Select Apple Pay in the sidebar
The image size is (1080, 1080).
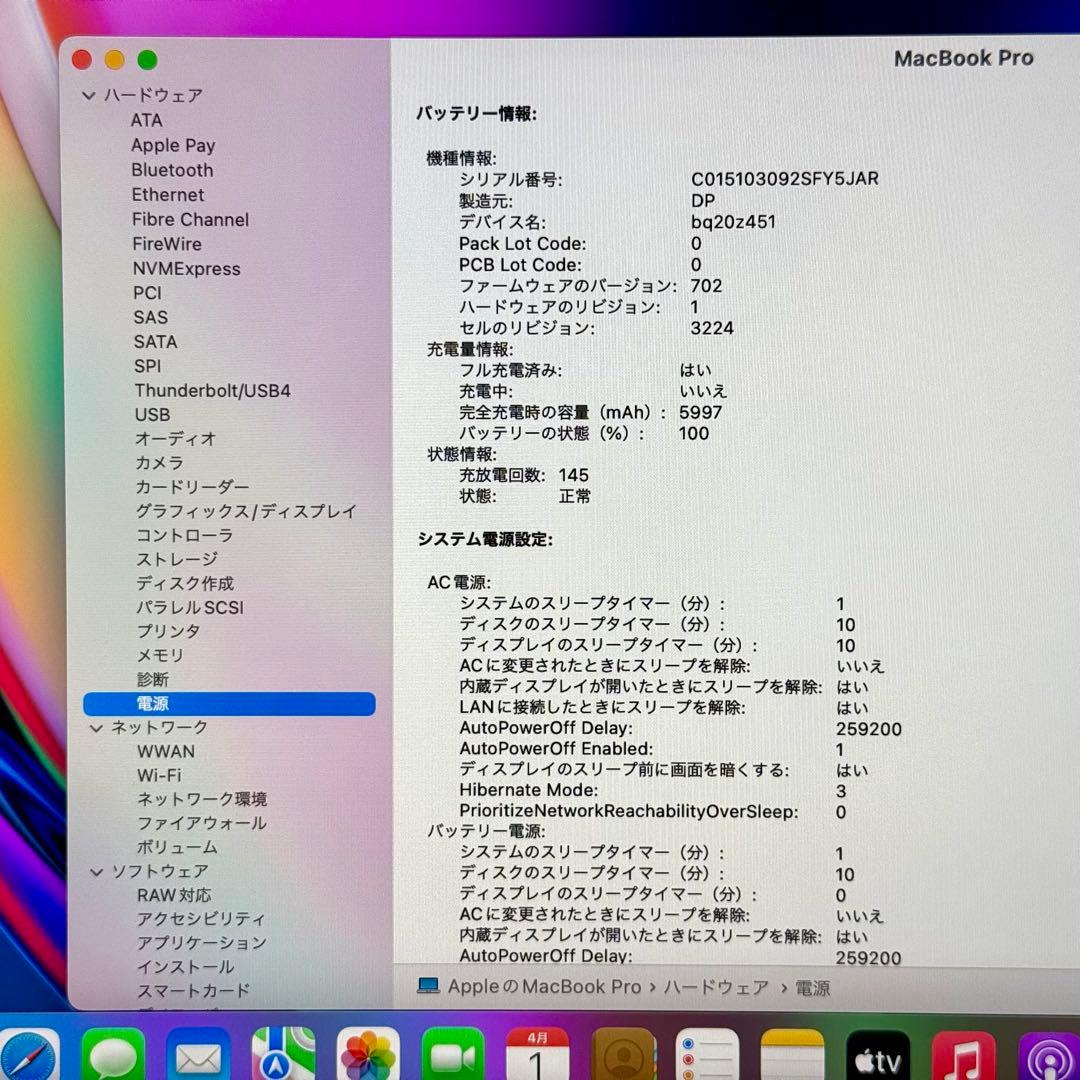click(x=173, y=145)
